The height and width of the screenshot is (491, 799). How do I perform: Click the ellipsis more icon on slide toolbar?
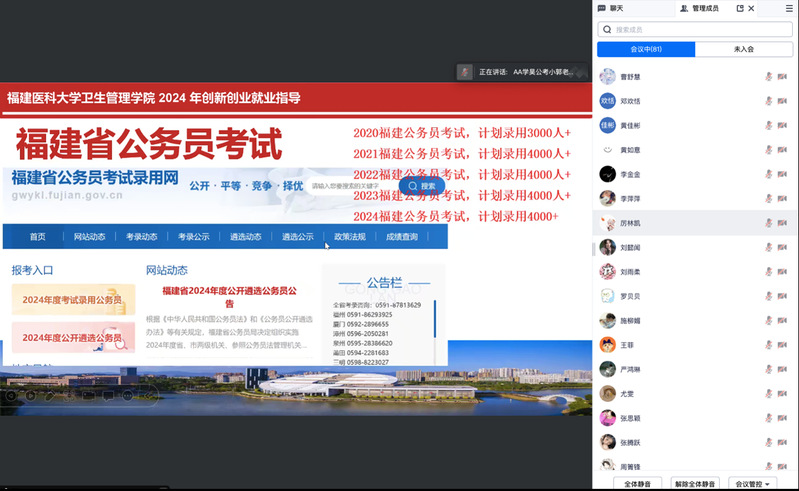pyautogui.click(x=126, y=395)
